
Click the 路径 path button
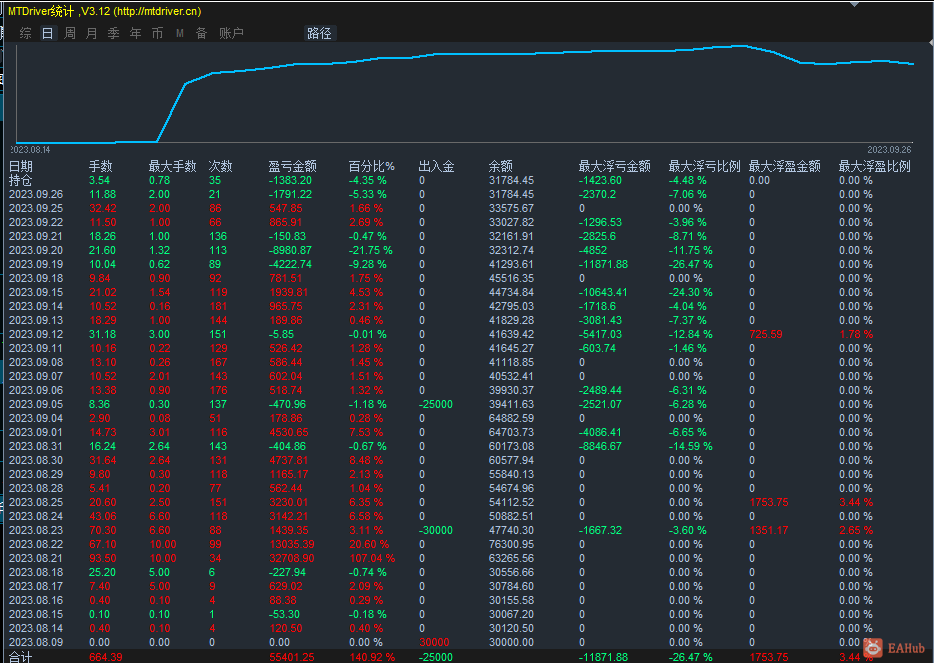coord(319,33)
